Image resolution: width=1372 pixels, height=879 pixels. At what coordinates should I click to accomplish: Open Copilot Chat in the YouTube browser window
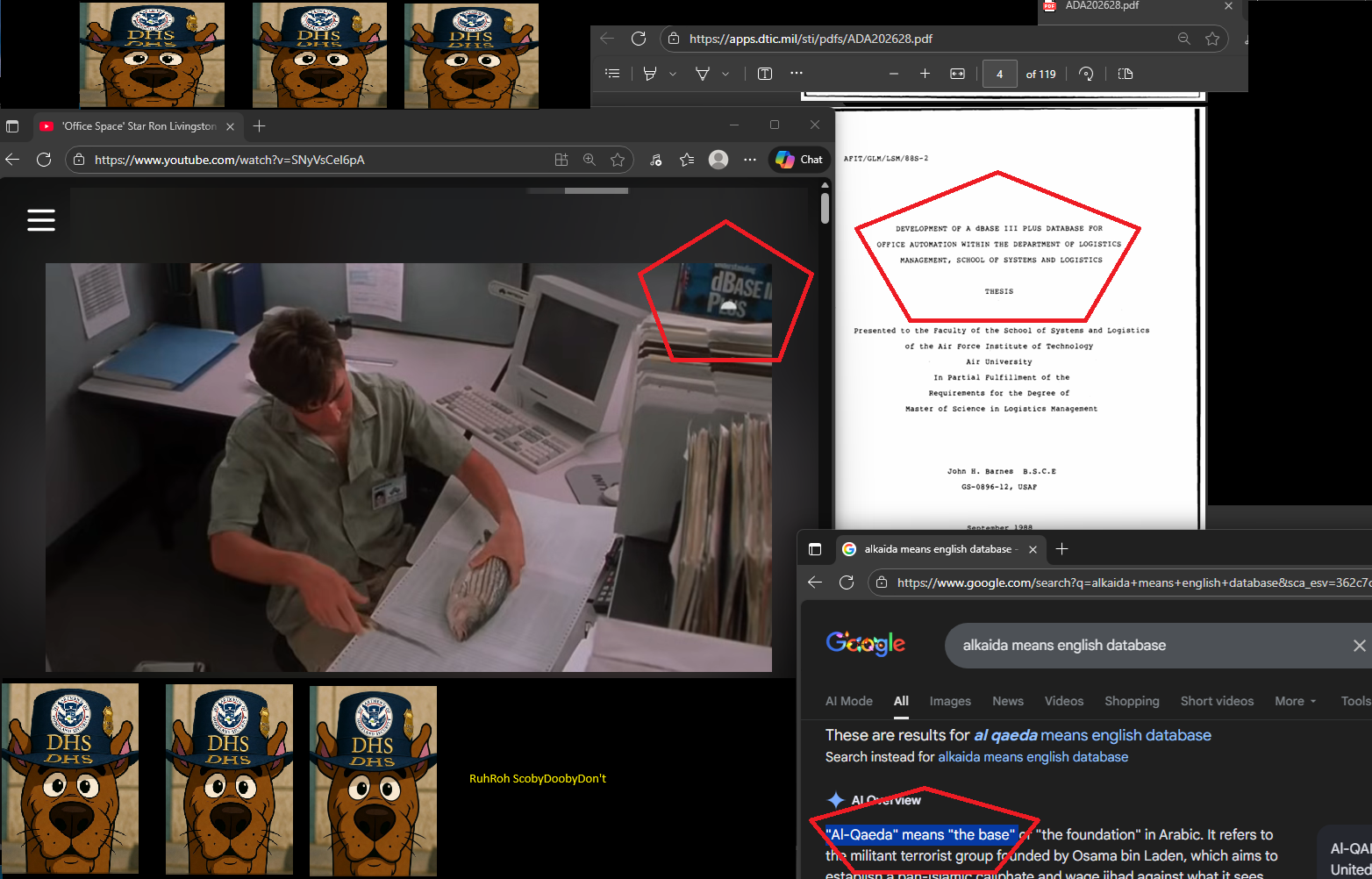(x=799, y=160)
